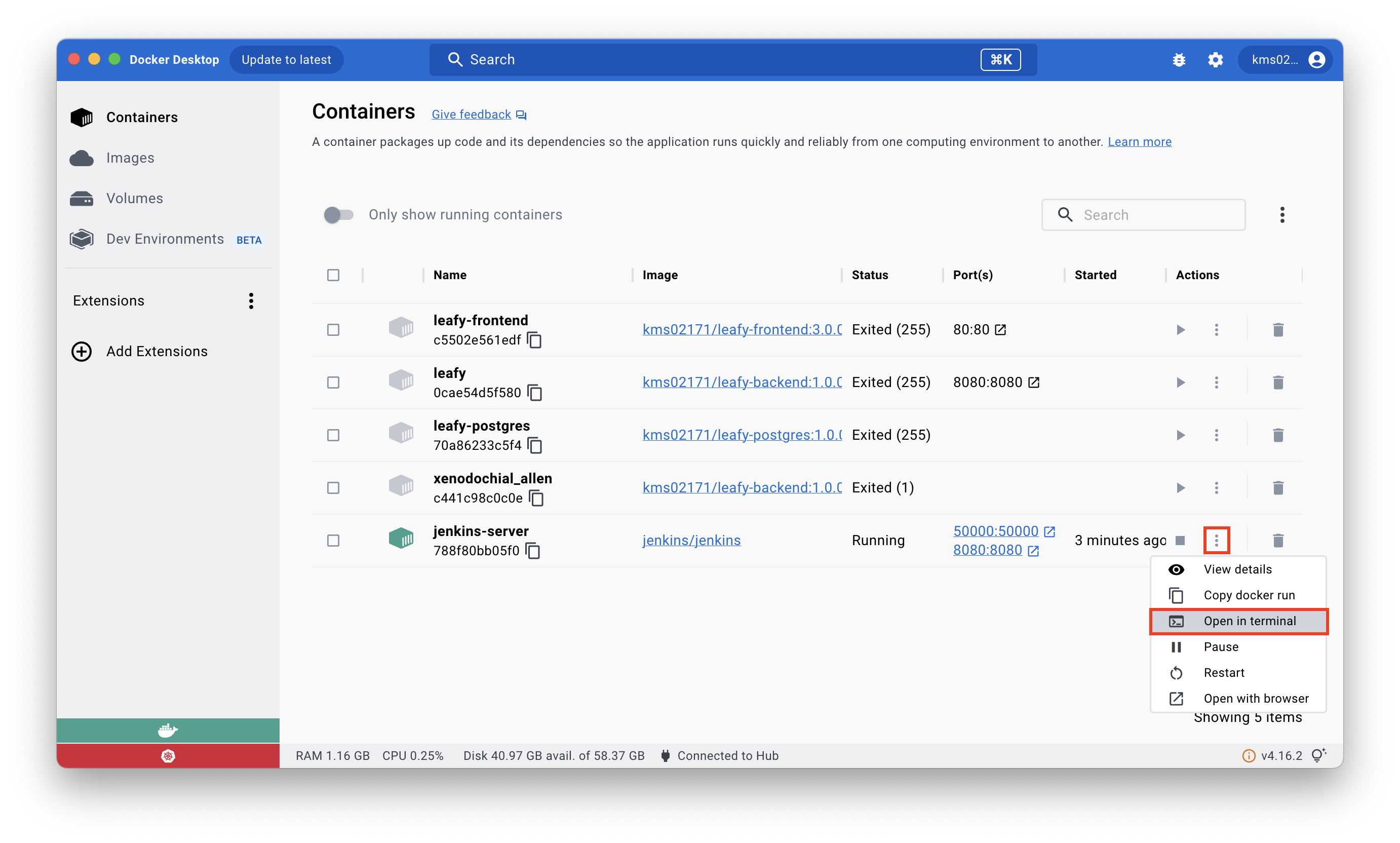The width and height of the screenshot is (1400, 843).
Task: Toggle only show running containers
Action: pos(338,215)
